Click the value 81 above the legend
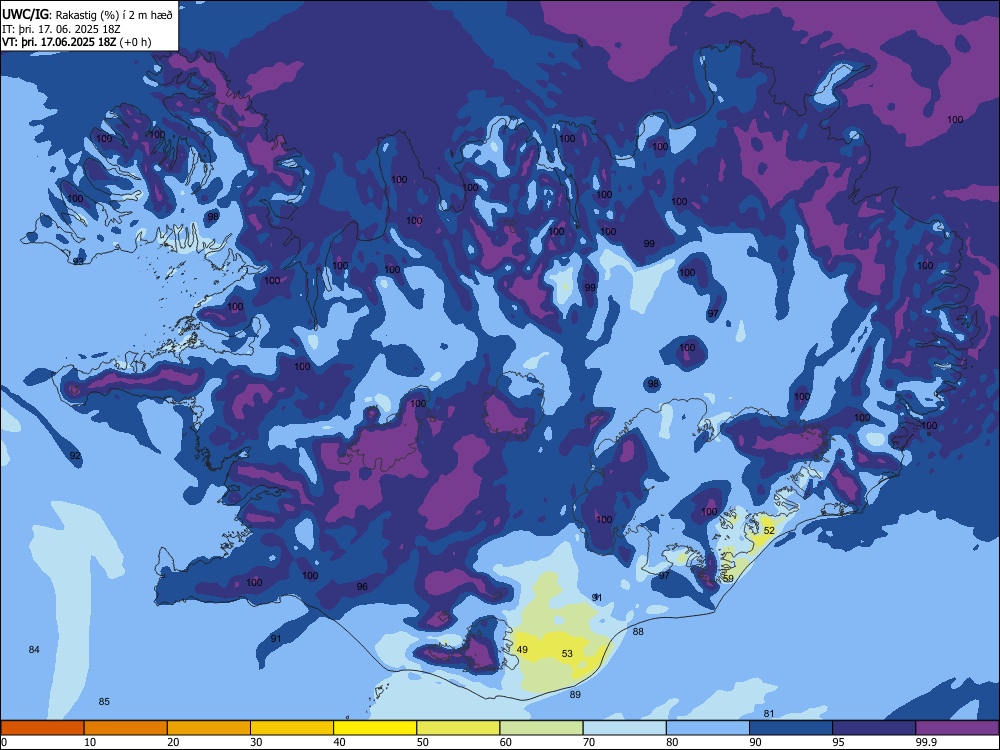The height and width of the screenshot is (750, 1000). pos(769,713)
